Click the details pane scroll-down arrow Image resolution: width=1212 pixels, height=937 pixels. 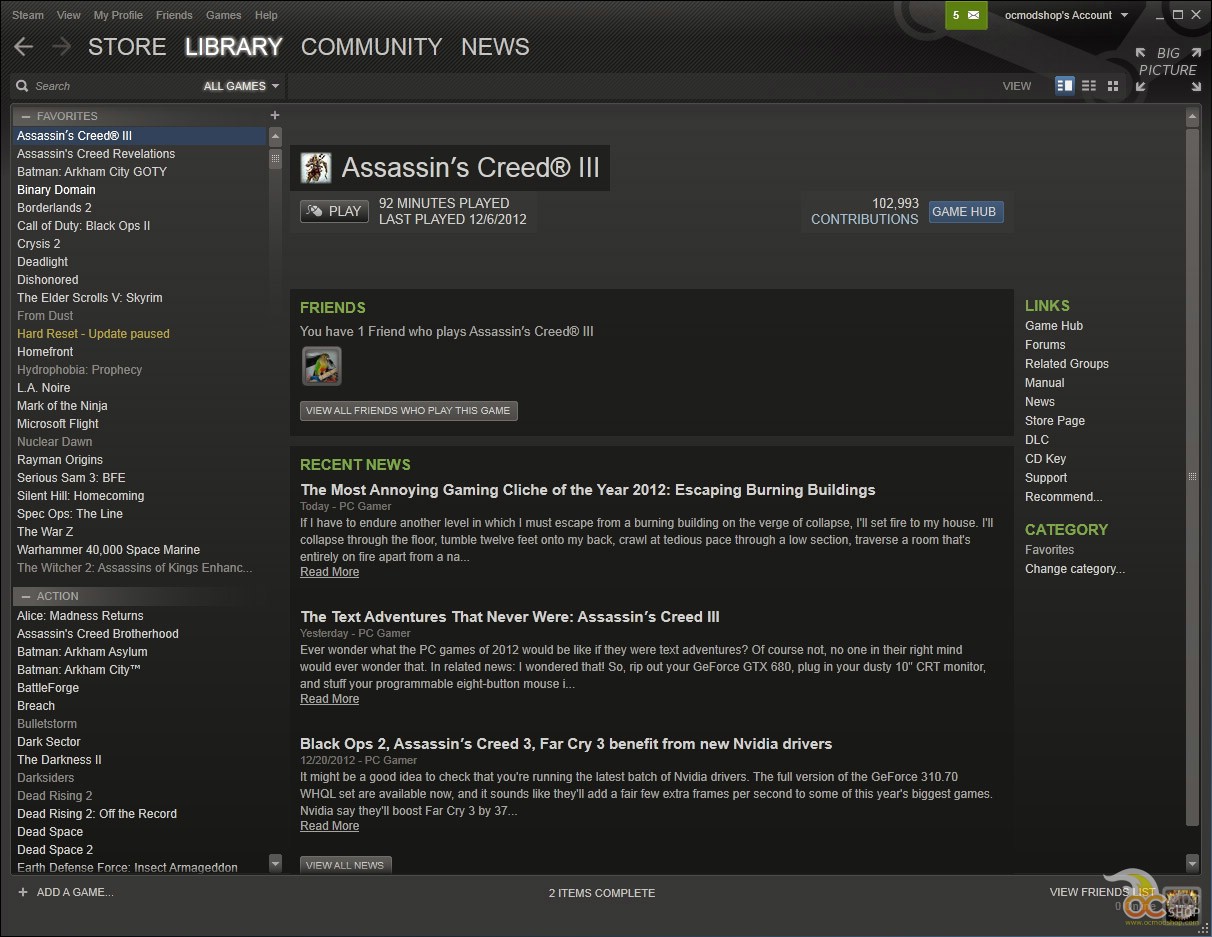click(1192, 862)
